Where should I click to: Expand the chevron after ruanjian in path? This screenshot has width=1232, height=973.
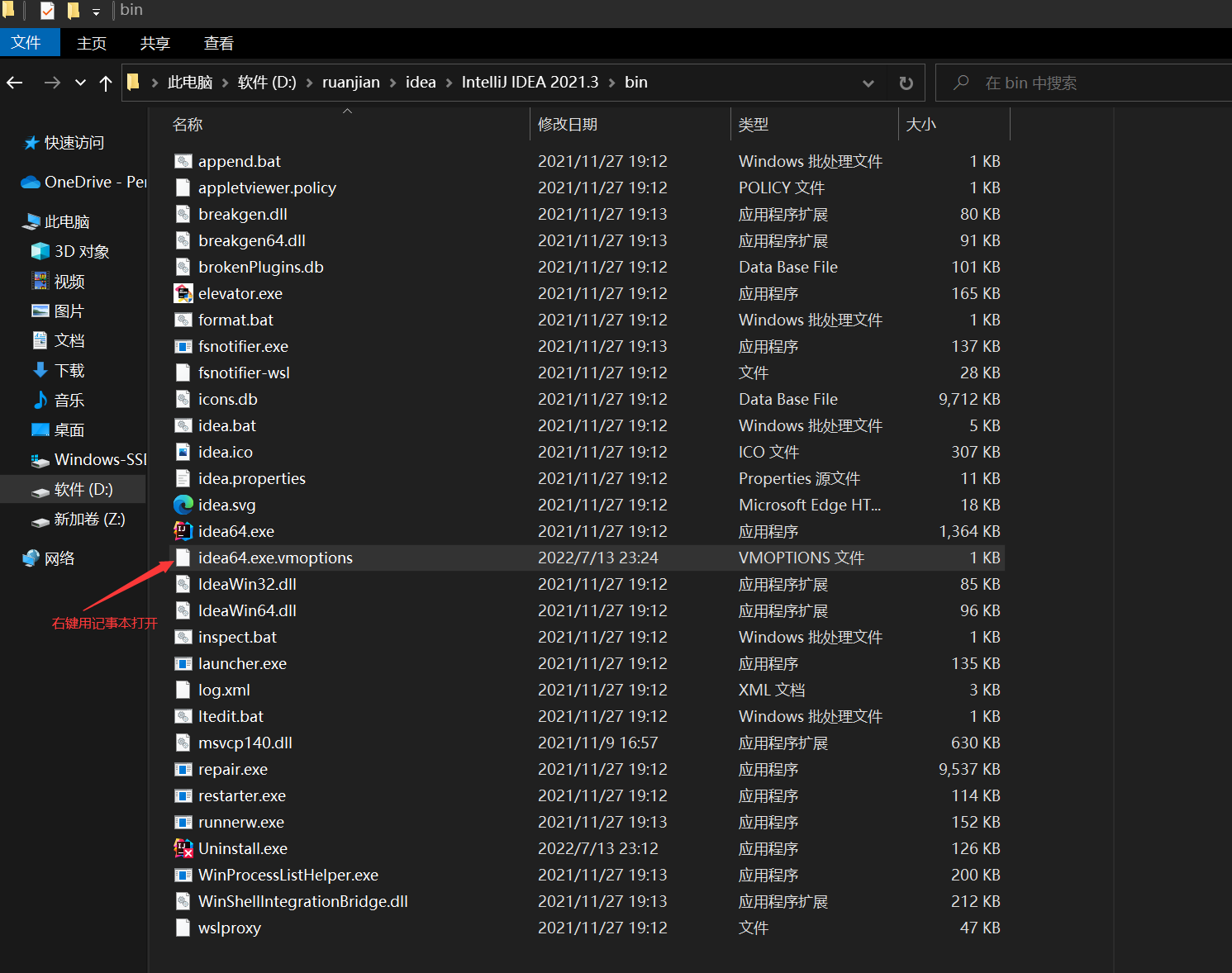coord(392,83)
